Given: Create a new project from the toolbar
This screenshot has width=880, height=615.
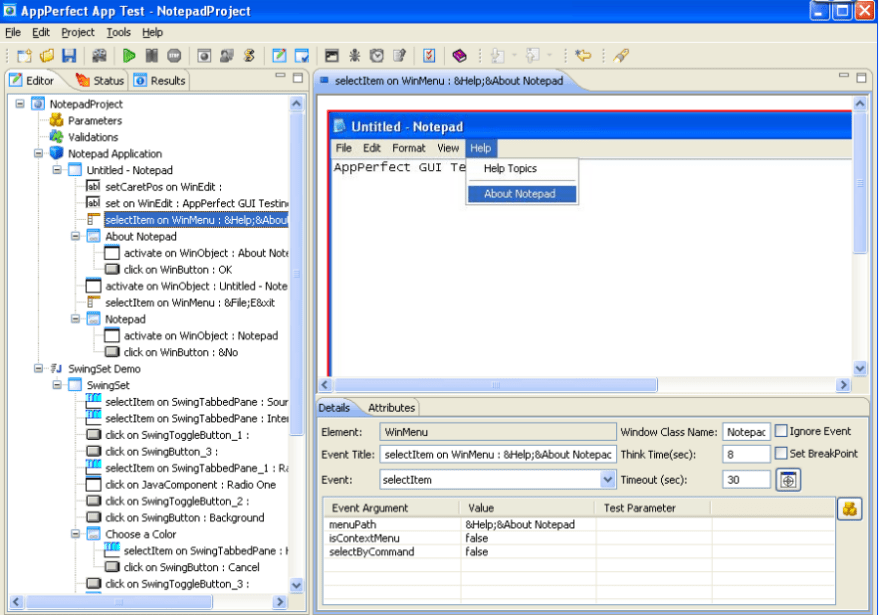Looking at the screenshot, I should pos(23,55).
